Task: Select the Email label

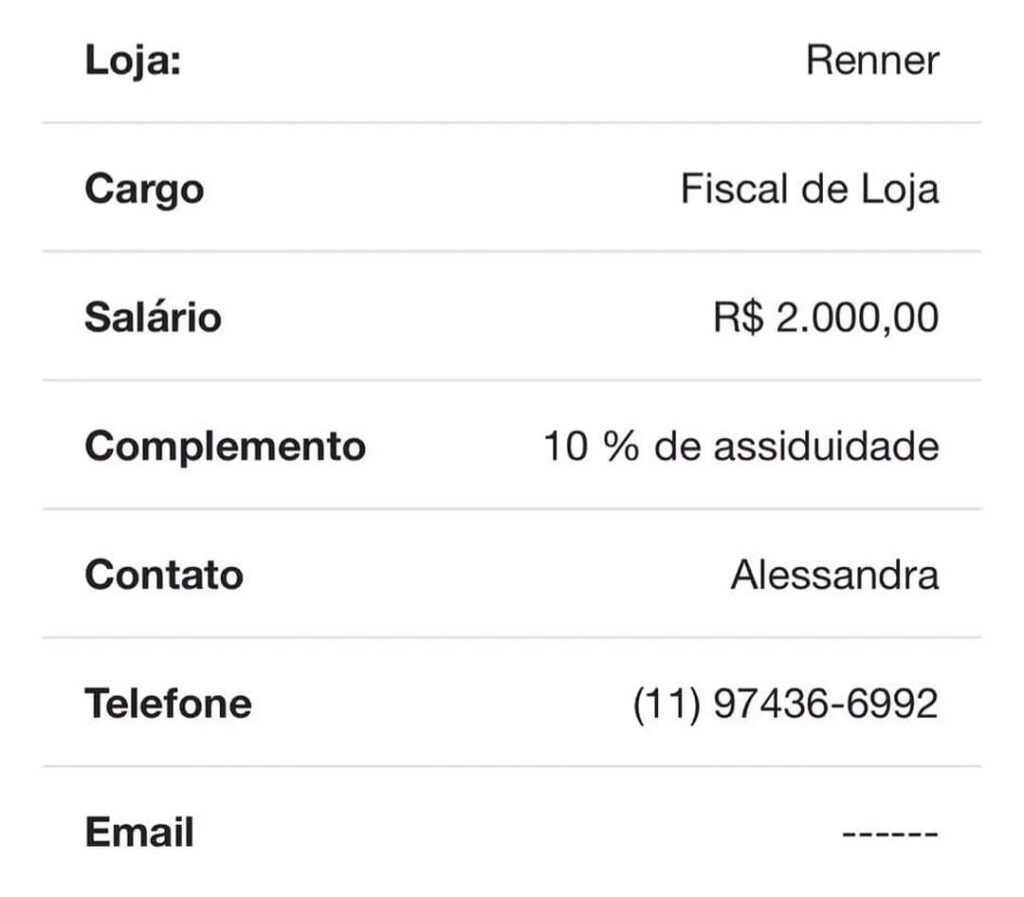Action: tap(139, 832)
